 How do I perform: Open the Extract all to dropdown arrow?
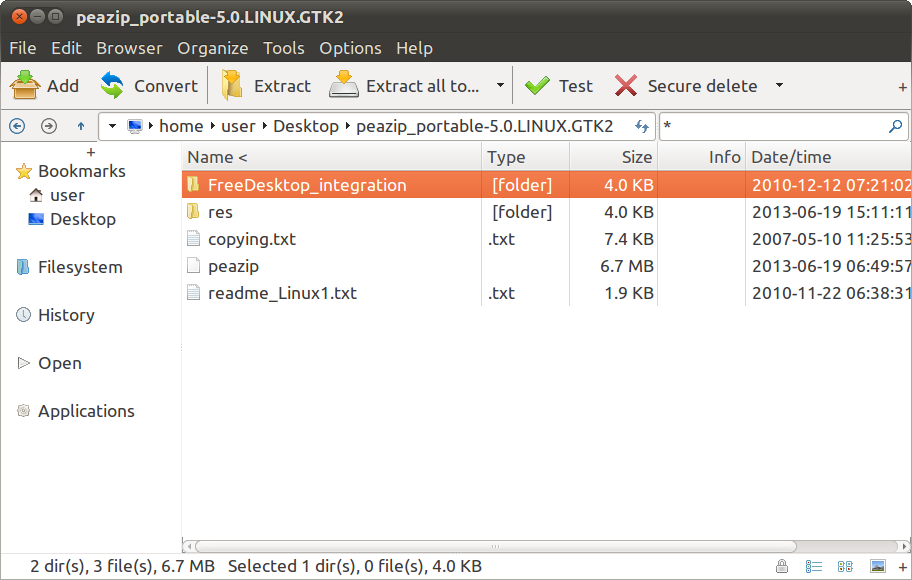(x=500, y=86)
